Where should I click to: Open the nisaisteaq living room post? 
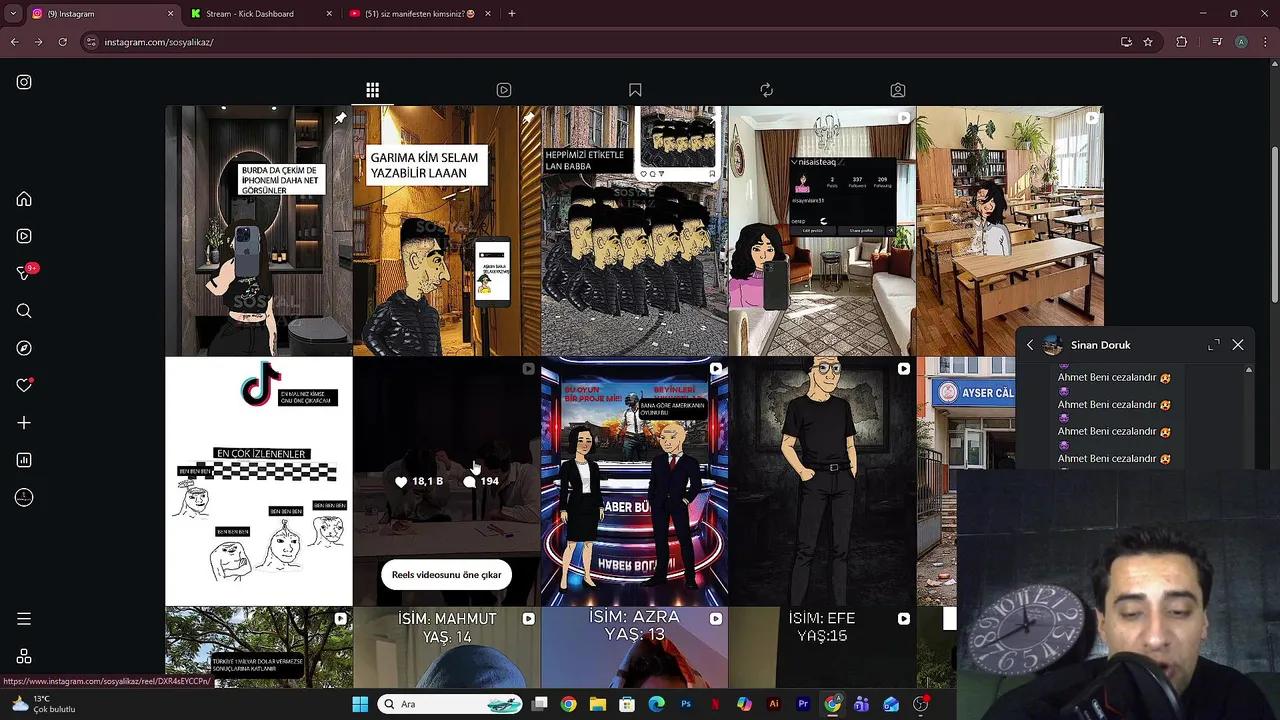click(822, 231)
